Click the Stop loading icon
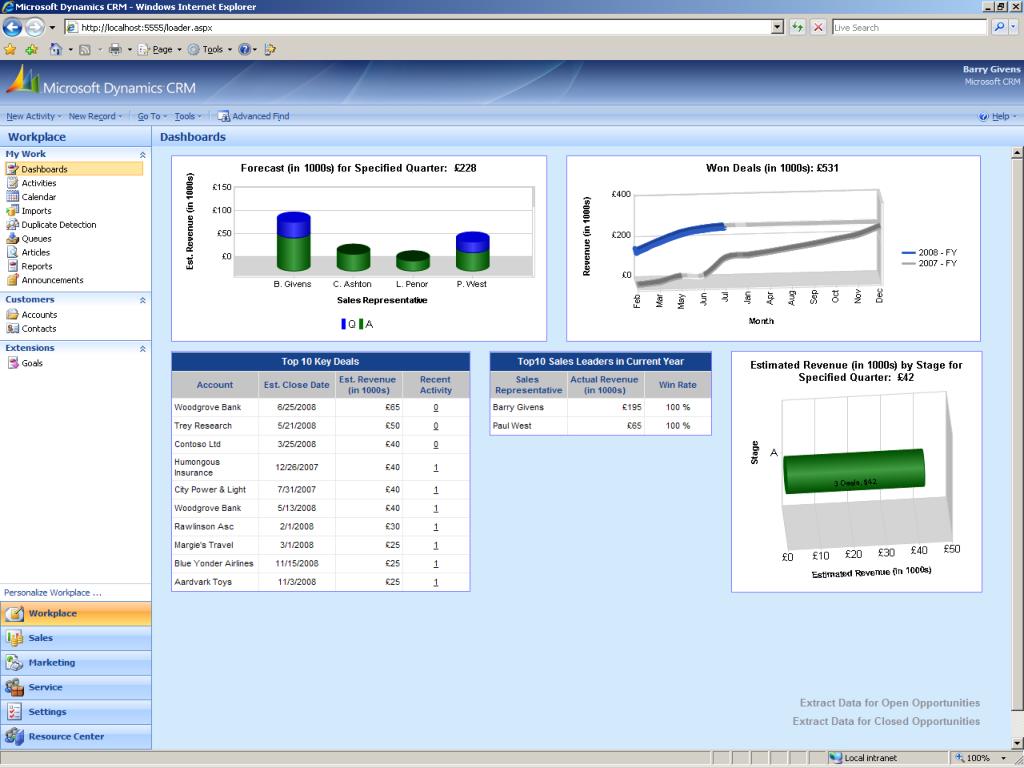Image resolution: width=1024 pixels, height=768 pixels. [x=818, y=27]
